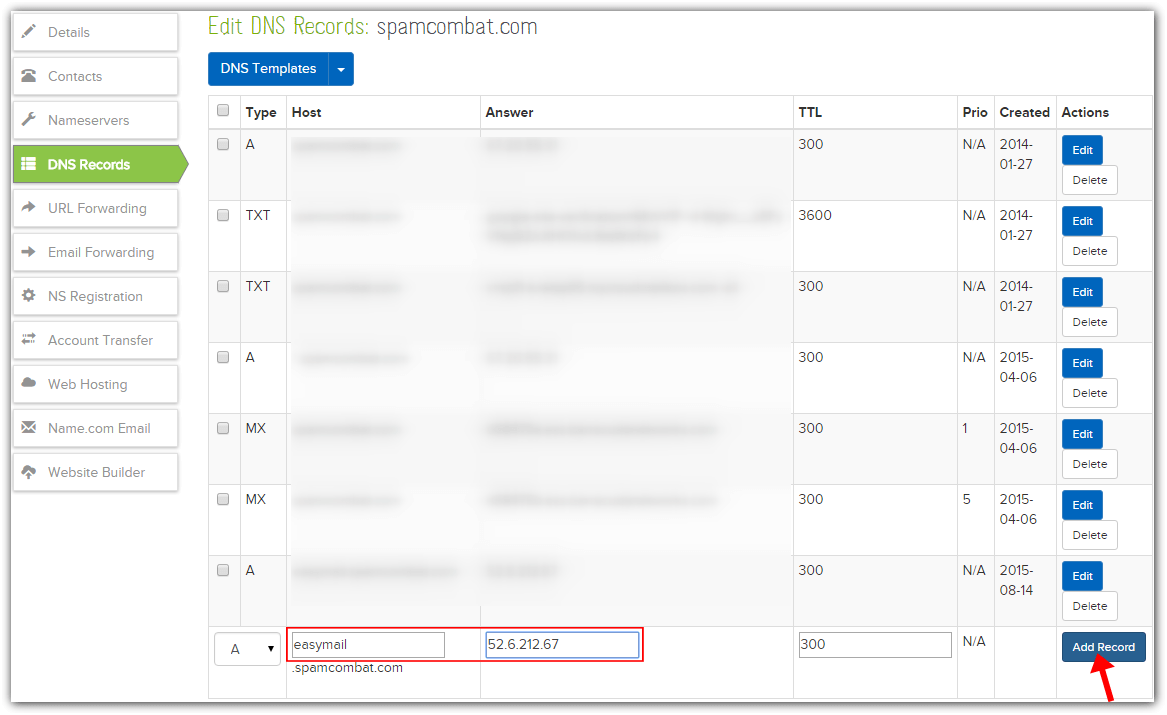
Task: Click the cloud upload icon beside Website Builder
Action: click(x=28, y=472)
